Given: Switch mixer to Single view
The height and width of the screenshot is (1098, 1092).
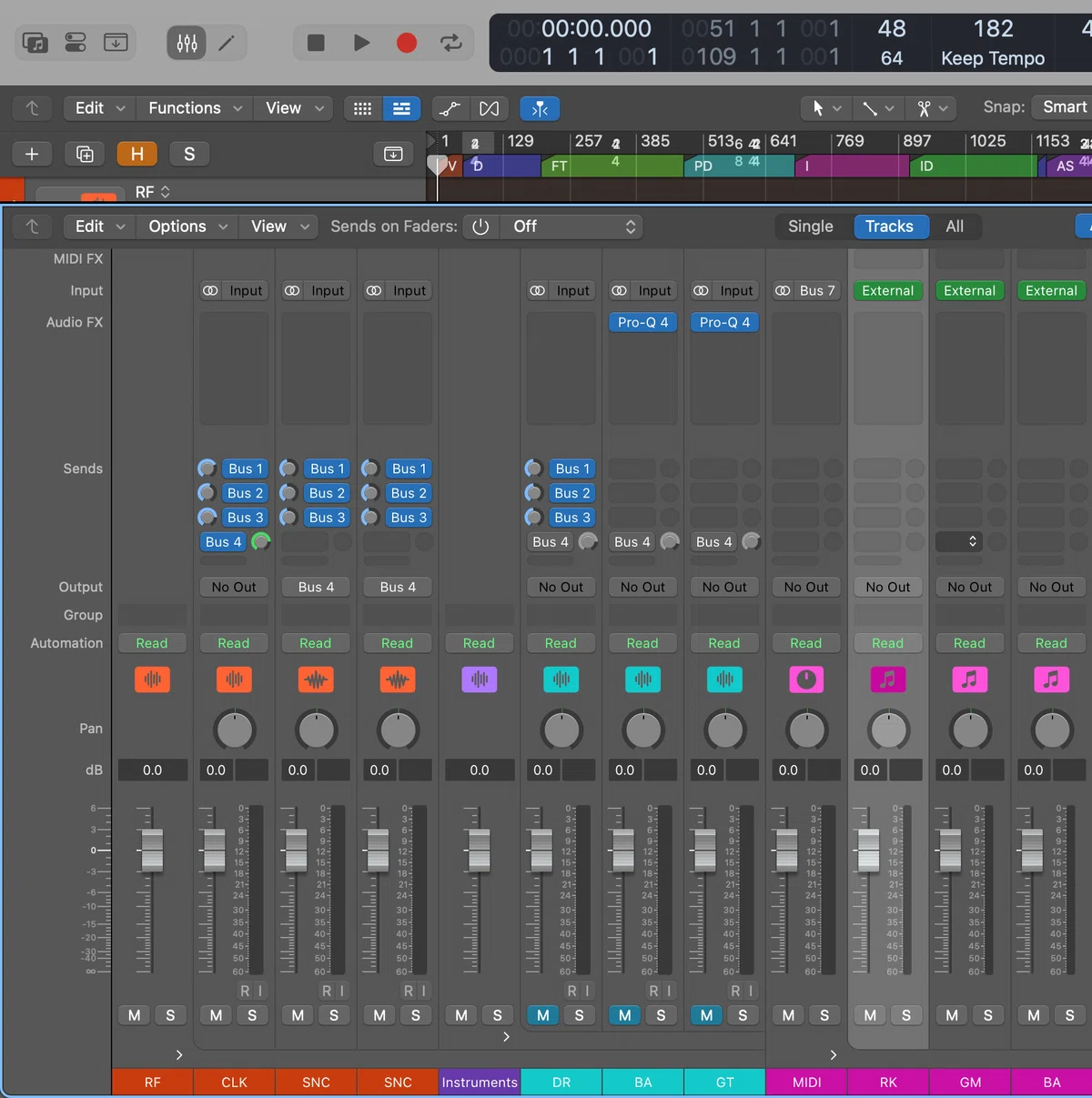Looking at the screenshot, I should click(x=810, y=227).
